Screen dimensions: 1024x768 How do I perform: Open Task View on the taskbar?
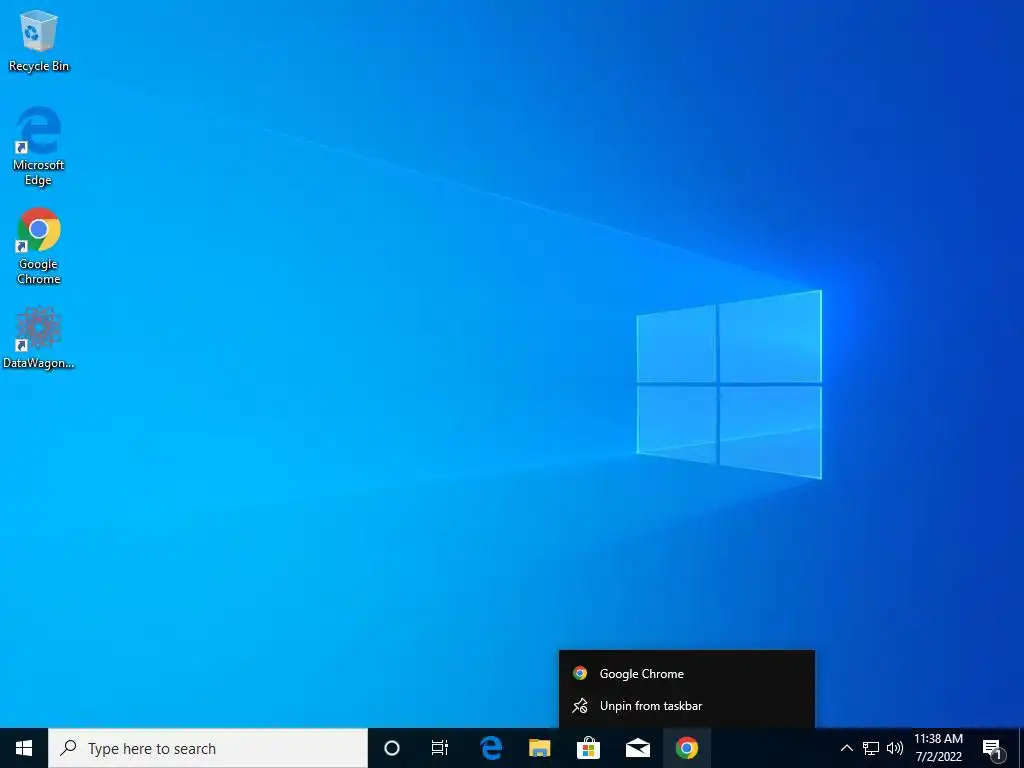tap(440, 748)
